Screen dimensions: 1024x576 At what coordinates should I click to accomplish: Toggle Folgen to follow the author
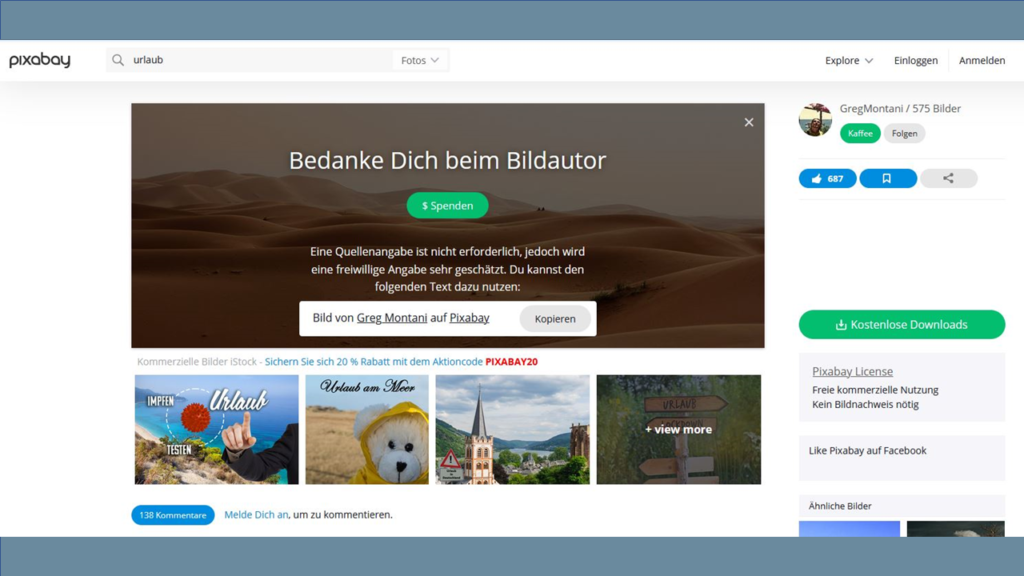point(904,133)
